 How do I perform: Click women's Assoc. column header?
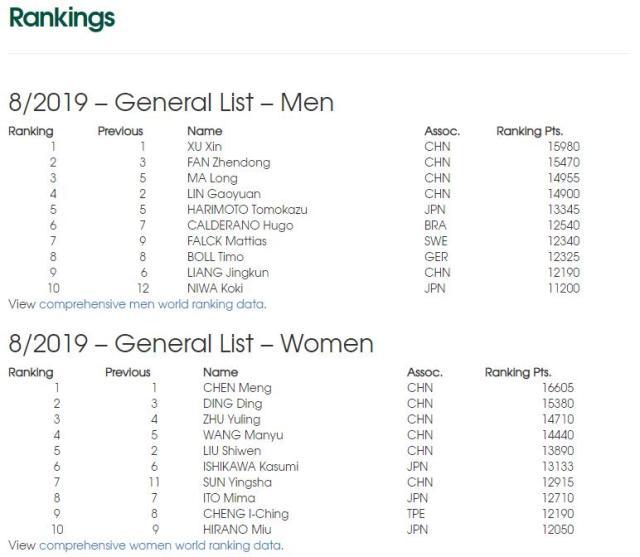pos(425,372)
